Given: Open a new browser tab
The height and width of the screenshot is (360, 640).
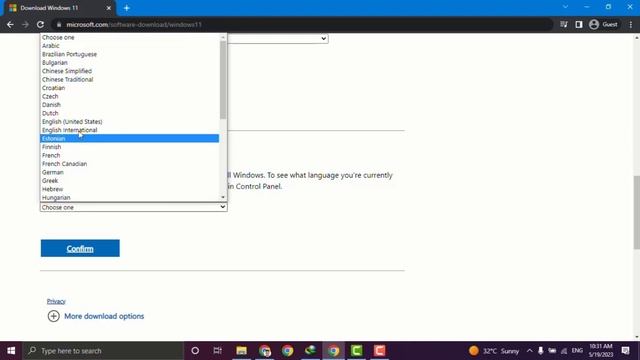Looking at the screenshot, I should 127,8.
